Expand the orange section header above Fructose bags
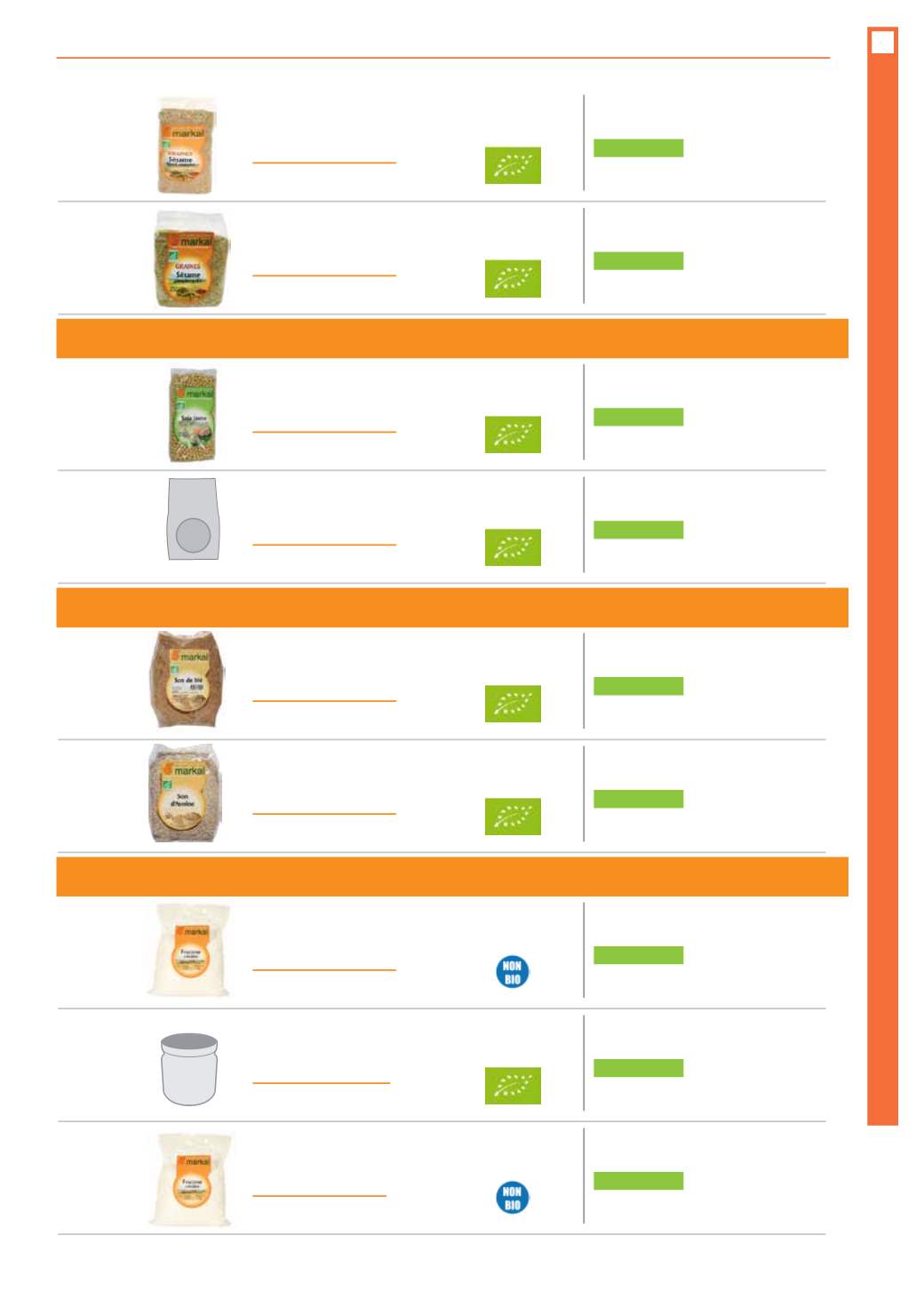The width and height of the screenshot is (924, 1307). (452, 877)
